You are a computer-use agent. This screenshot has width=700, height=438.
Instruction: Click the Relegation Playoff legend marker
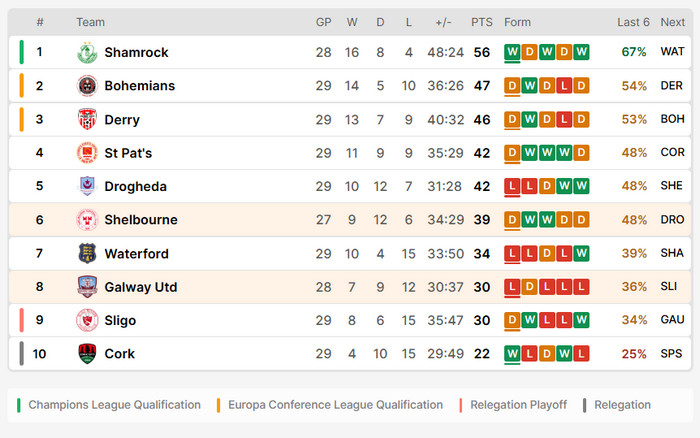coord(460,405)
